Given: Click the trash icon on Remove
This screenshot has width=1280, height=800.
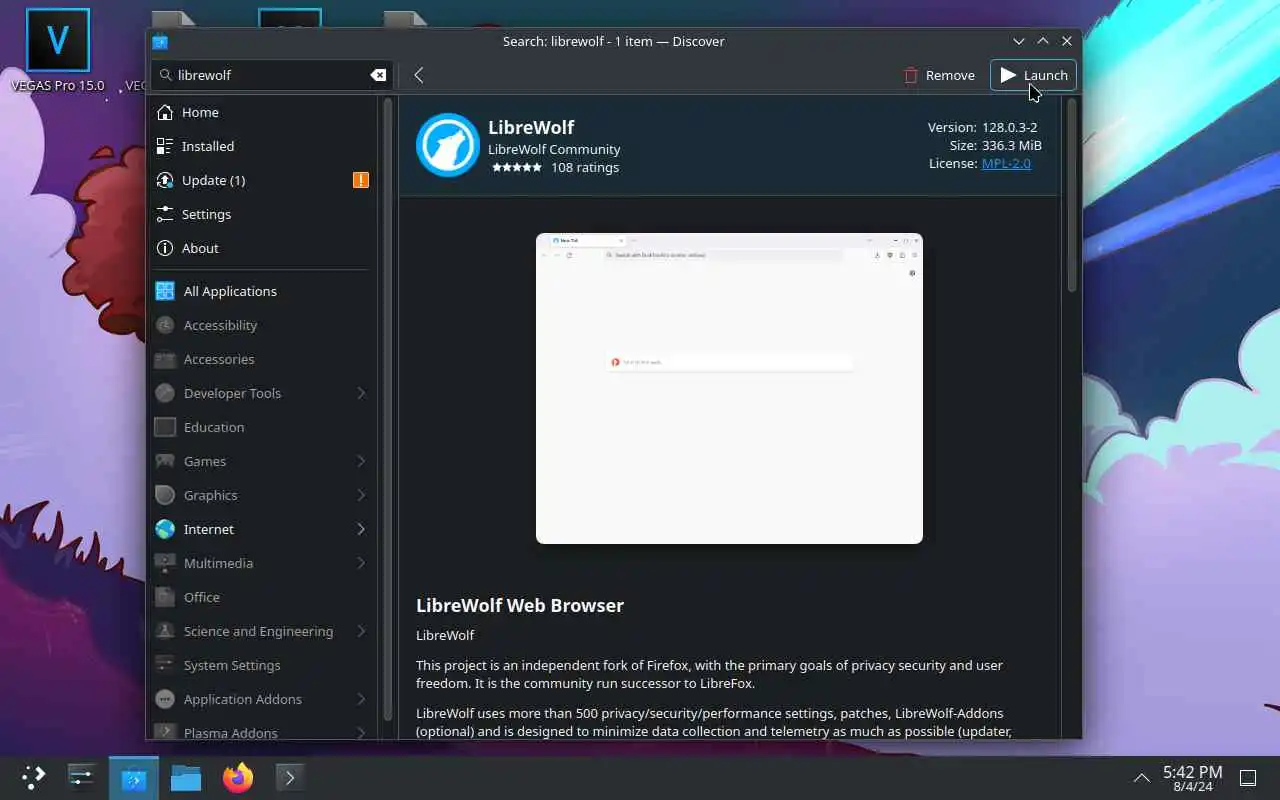Looking at the screenshot, I should point(911,75).
